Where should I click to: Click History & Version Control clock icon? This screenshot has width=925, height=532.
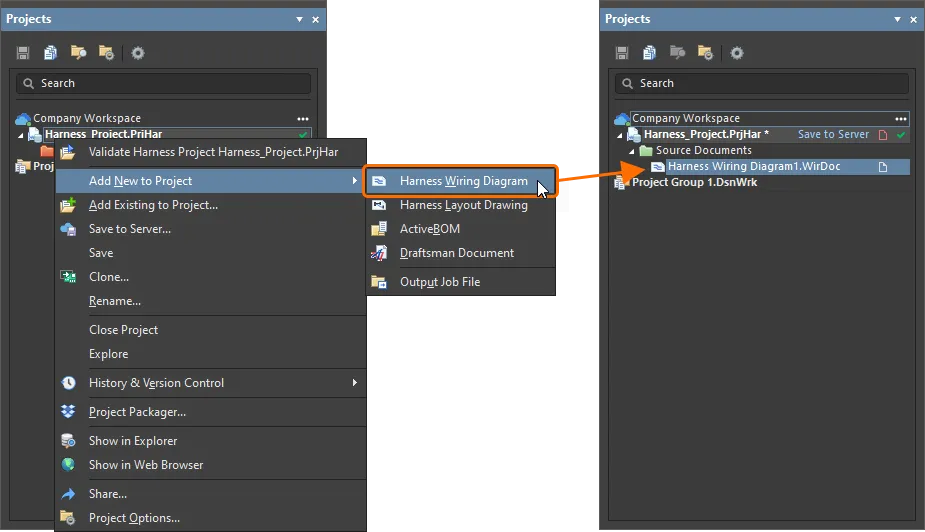click(x=68, y=383)
